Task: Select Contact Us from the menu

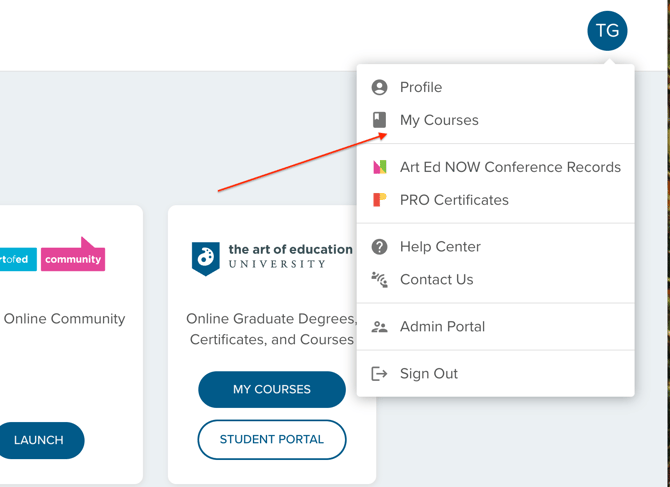Action: tap(436, 280)
